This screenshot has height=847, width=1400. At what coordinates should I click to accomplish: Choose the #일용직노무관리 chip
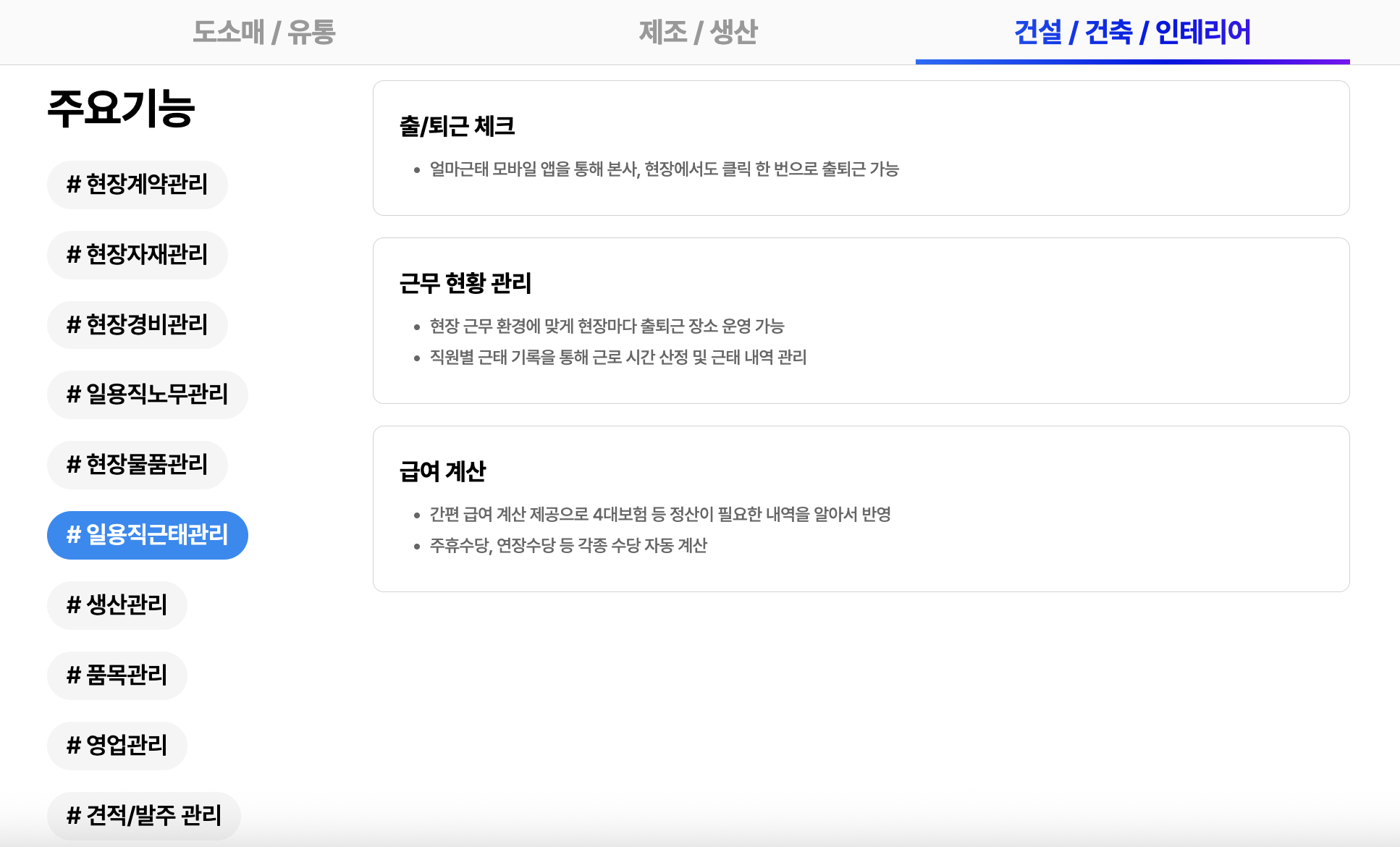pyautogui.click(x=147, y=395)
